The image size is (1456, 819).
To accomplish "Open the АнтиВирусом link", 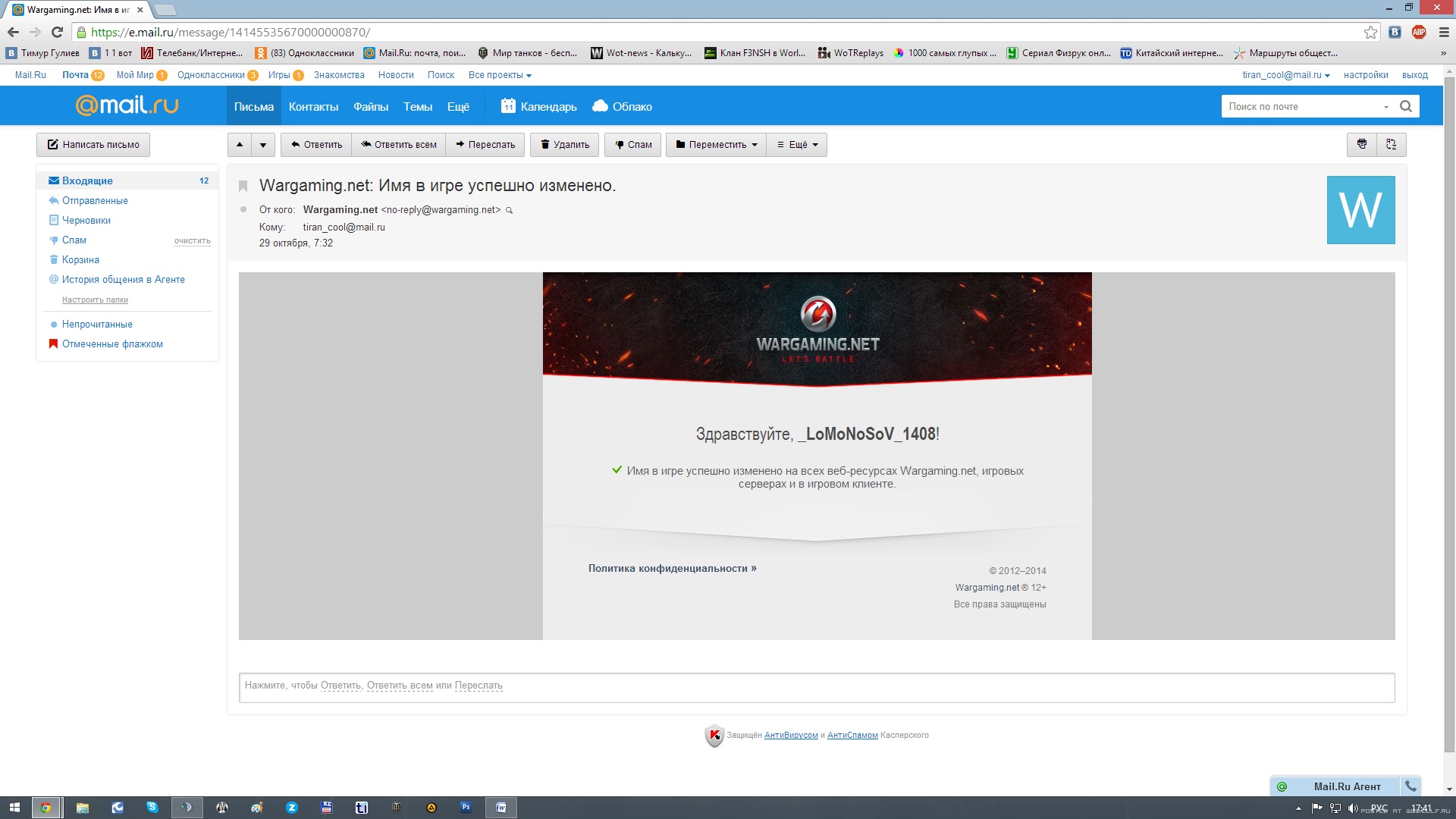I will [791, 735].
